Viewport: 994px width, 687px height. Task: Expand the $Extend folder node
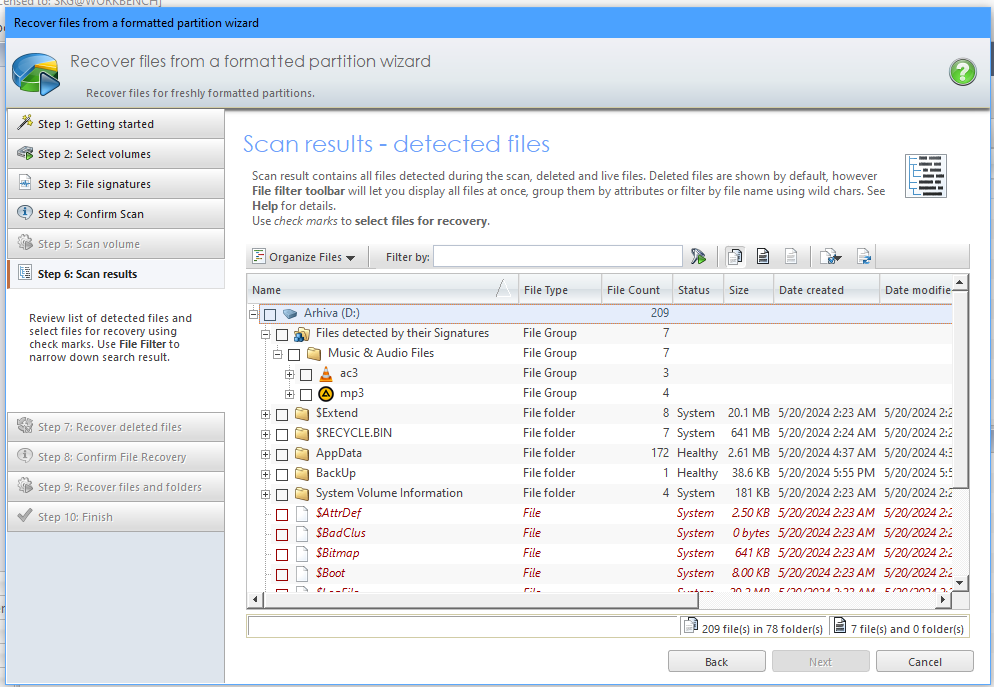pyautogui.click(x=266, y=414)
